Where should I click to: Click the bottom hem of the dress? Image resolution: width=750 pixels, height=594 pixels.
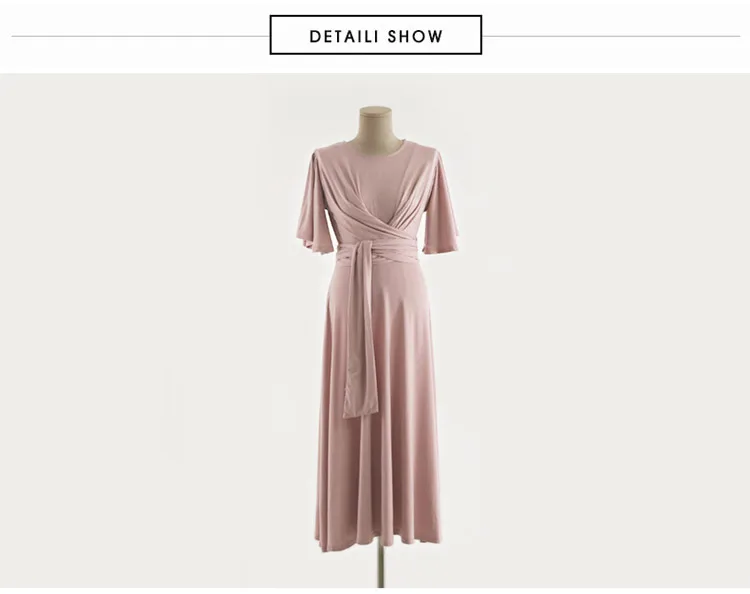(x=378, y=543)
